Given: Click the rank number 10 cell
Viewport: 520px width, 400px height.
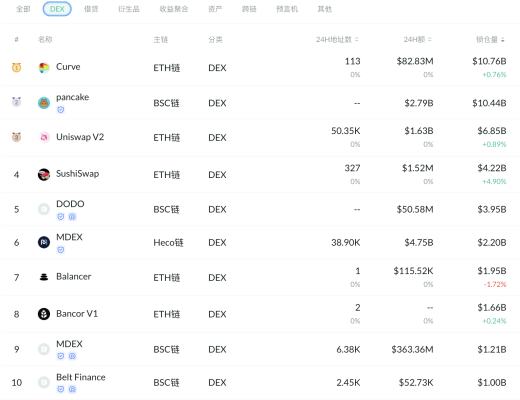Looking at the screenshot, I should (x=17, y=382).
